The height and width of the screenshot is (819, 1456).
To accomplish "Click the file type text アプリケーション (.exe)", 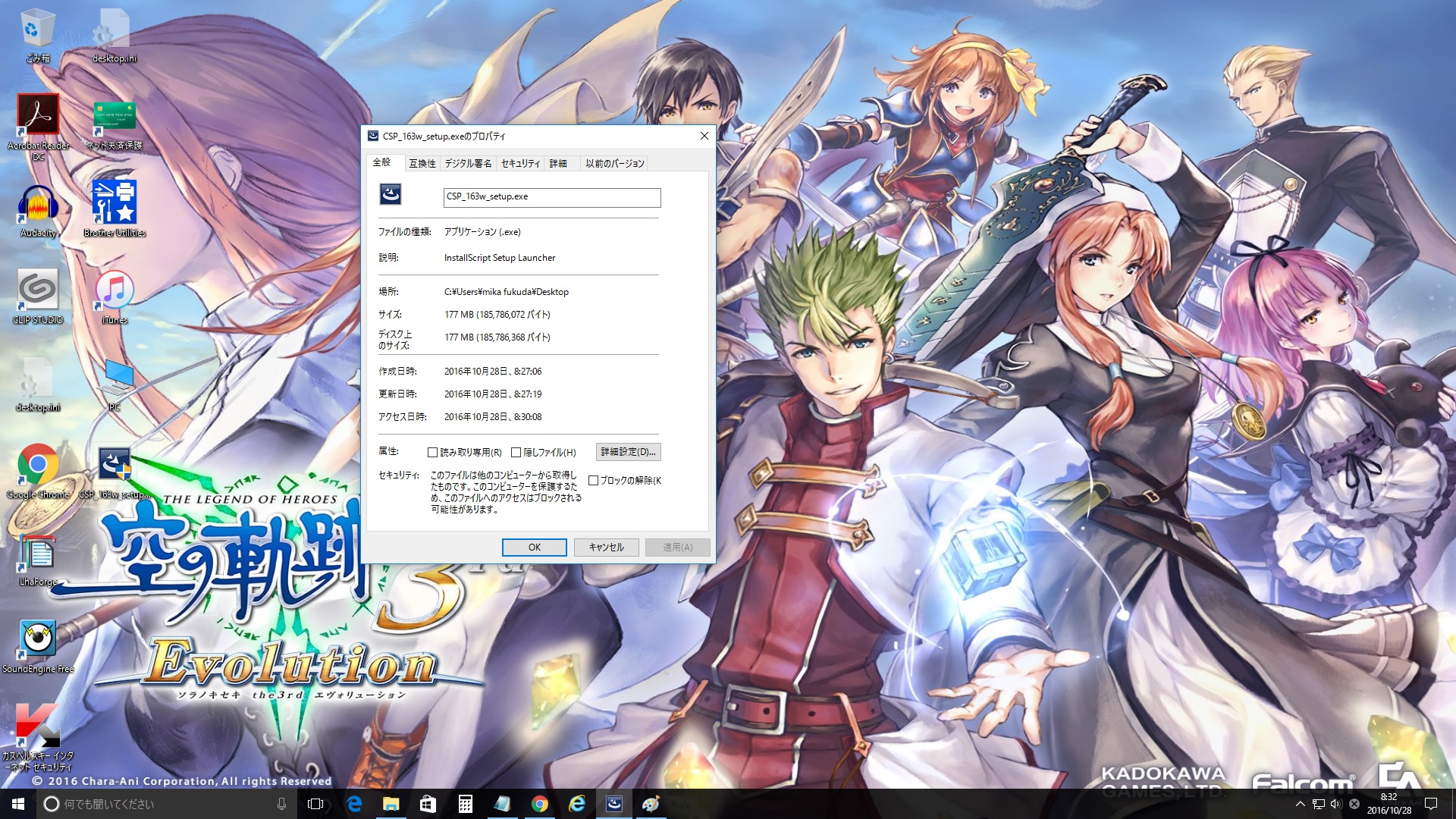I will (x=482, y=232).
